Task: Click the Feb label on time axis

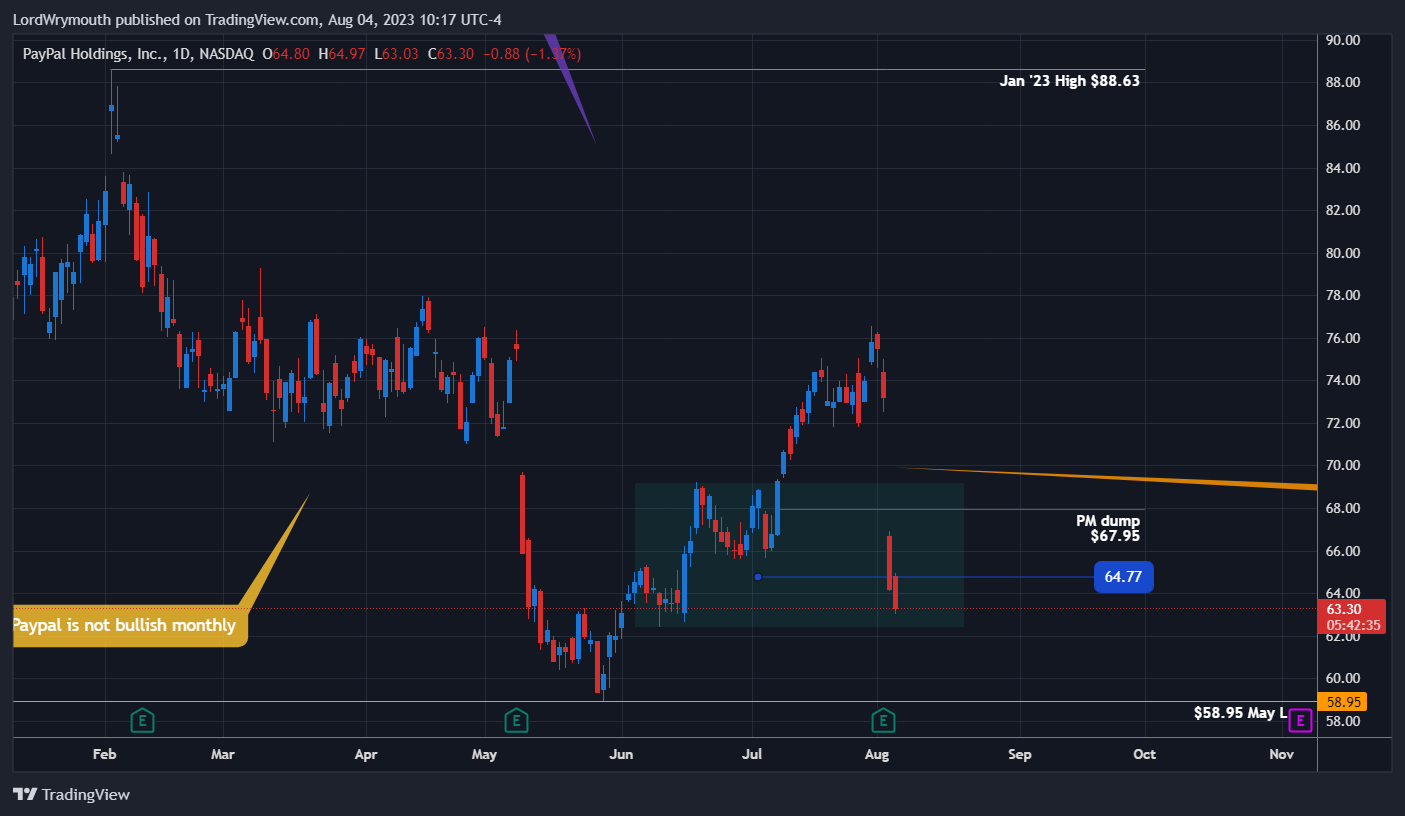Action: pyautogui.click(x=106, y=754)
